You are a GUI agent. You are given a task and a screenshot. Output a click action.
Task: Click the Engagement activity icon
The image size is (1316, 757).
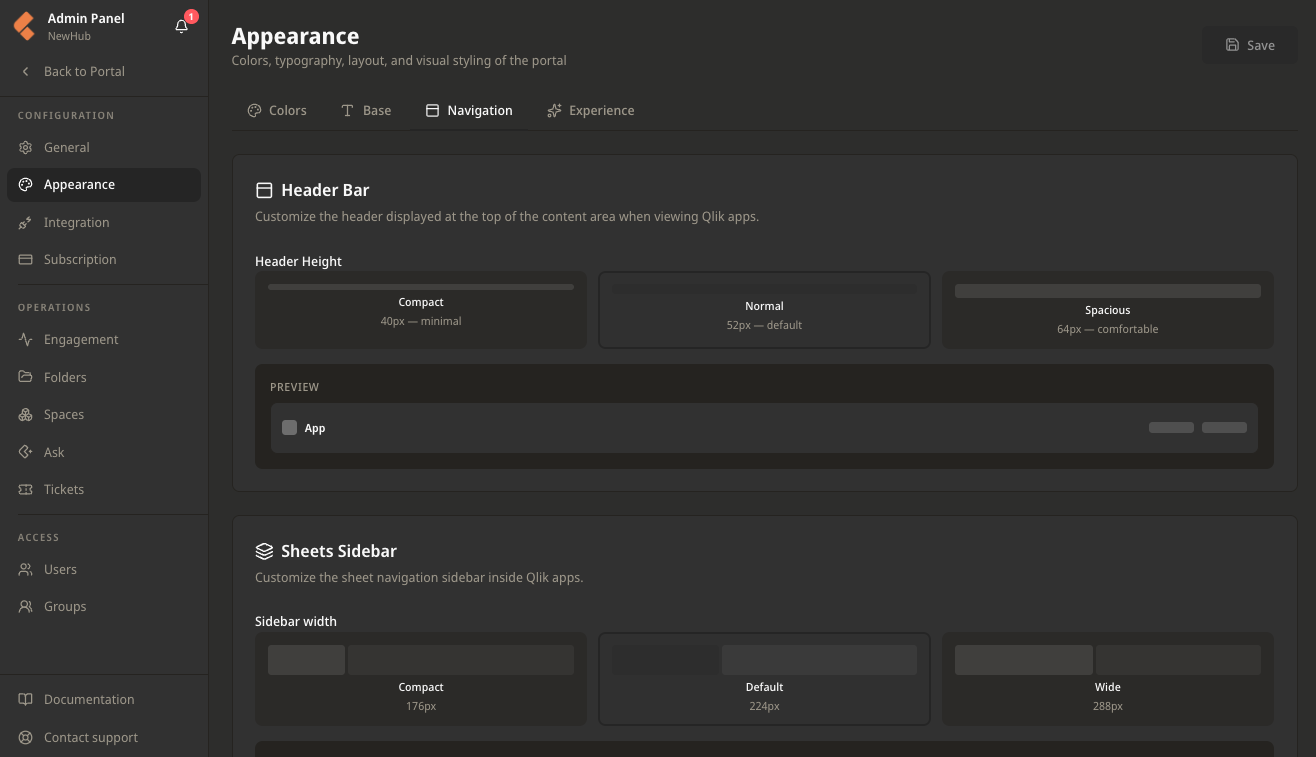pyautogui.click(x=26, y=340)
